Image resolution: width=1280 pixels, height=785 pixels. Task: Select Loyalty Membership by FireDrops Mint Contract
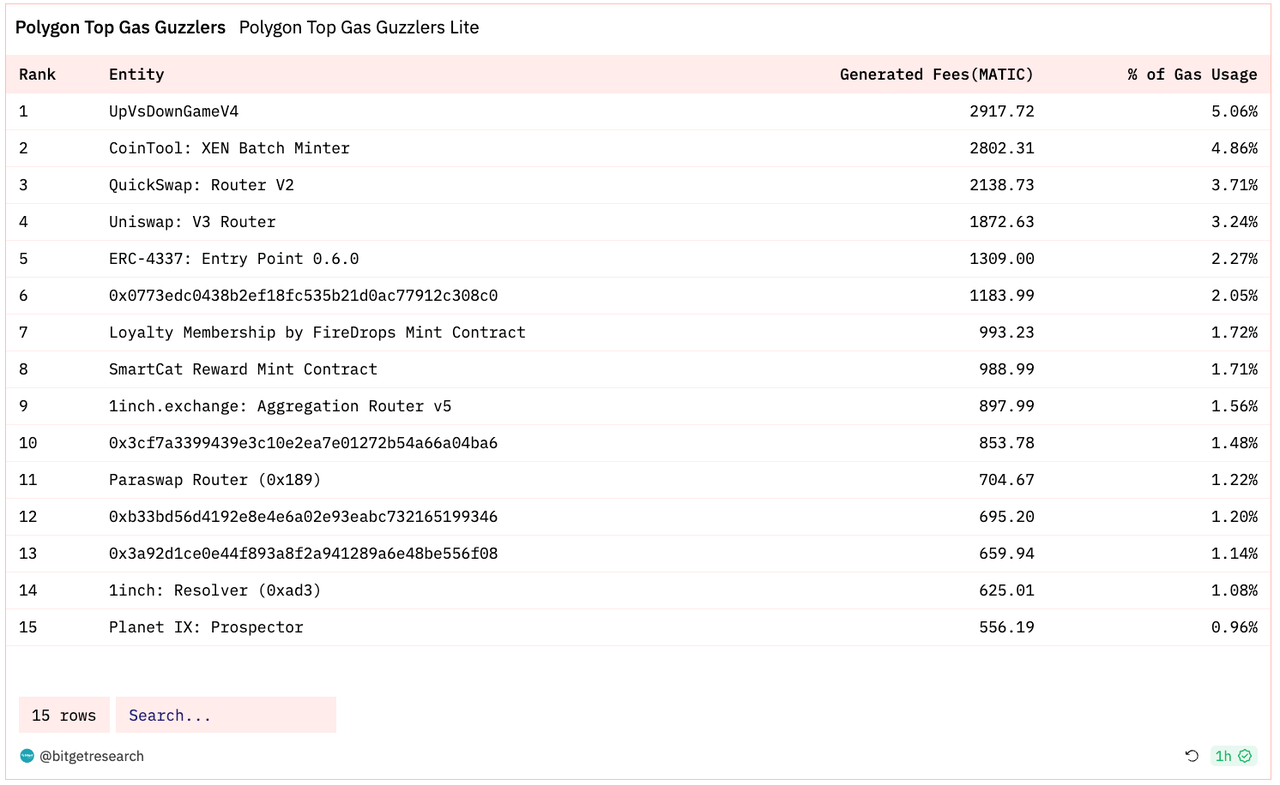[317, 332]
